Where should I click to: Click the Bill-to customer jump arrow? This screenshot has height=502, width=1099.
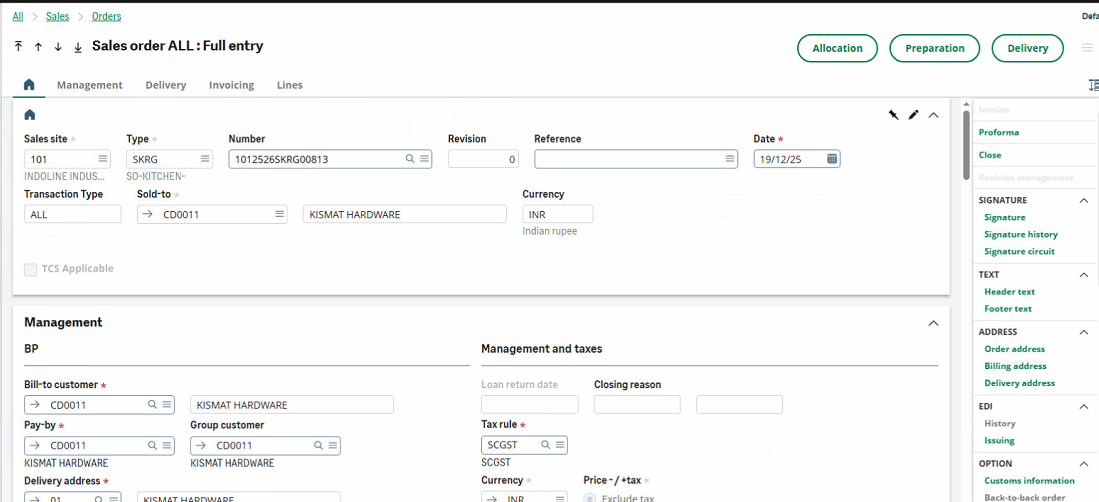point(34,405)
